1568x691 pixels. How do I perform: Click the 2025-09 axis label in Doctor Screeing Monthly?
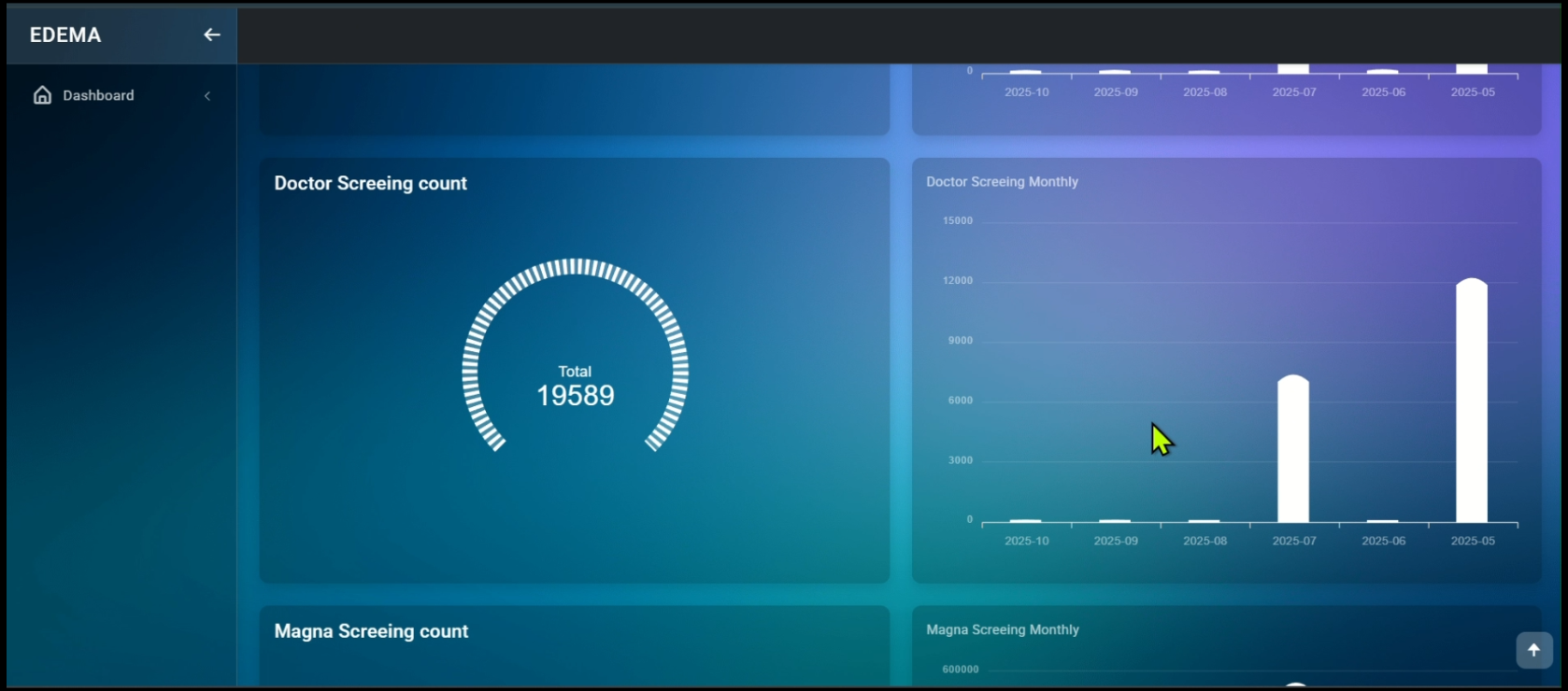point(1116,541)
